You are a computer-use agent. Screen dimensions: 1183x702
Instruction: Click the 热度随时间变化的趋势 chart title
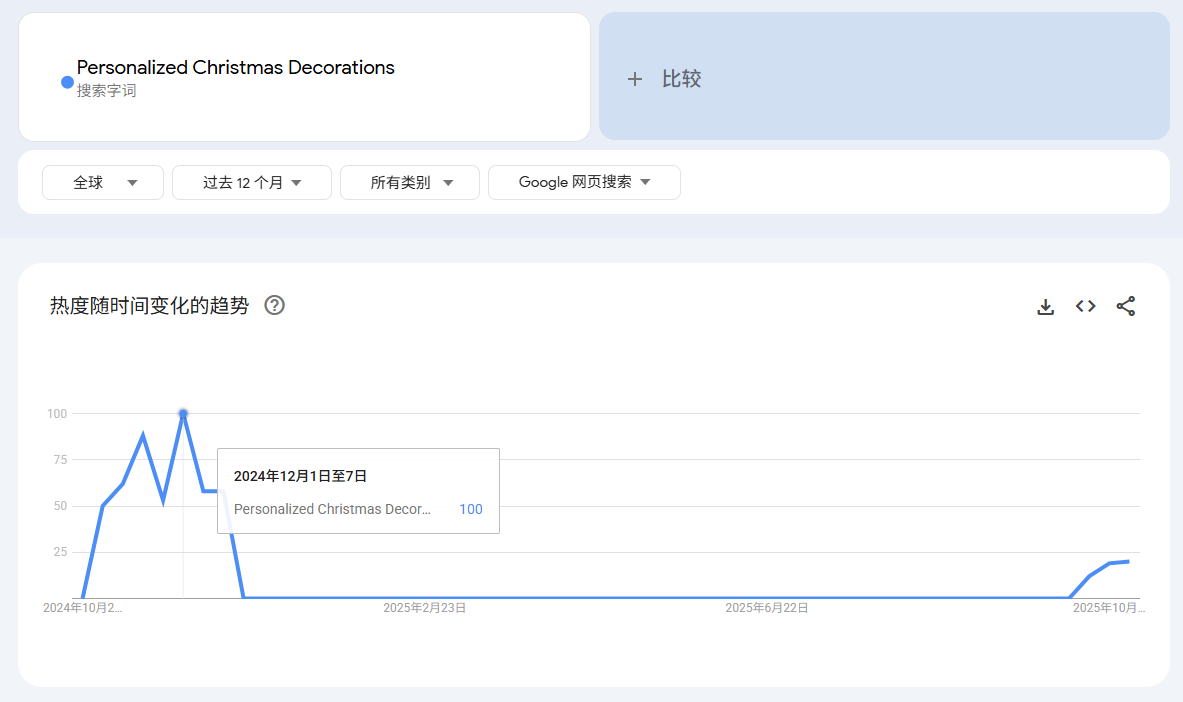coord(149,306)
